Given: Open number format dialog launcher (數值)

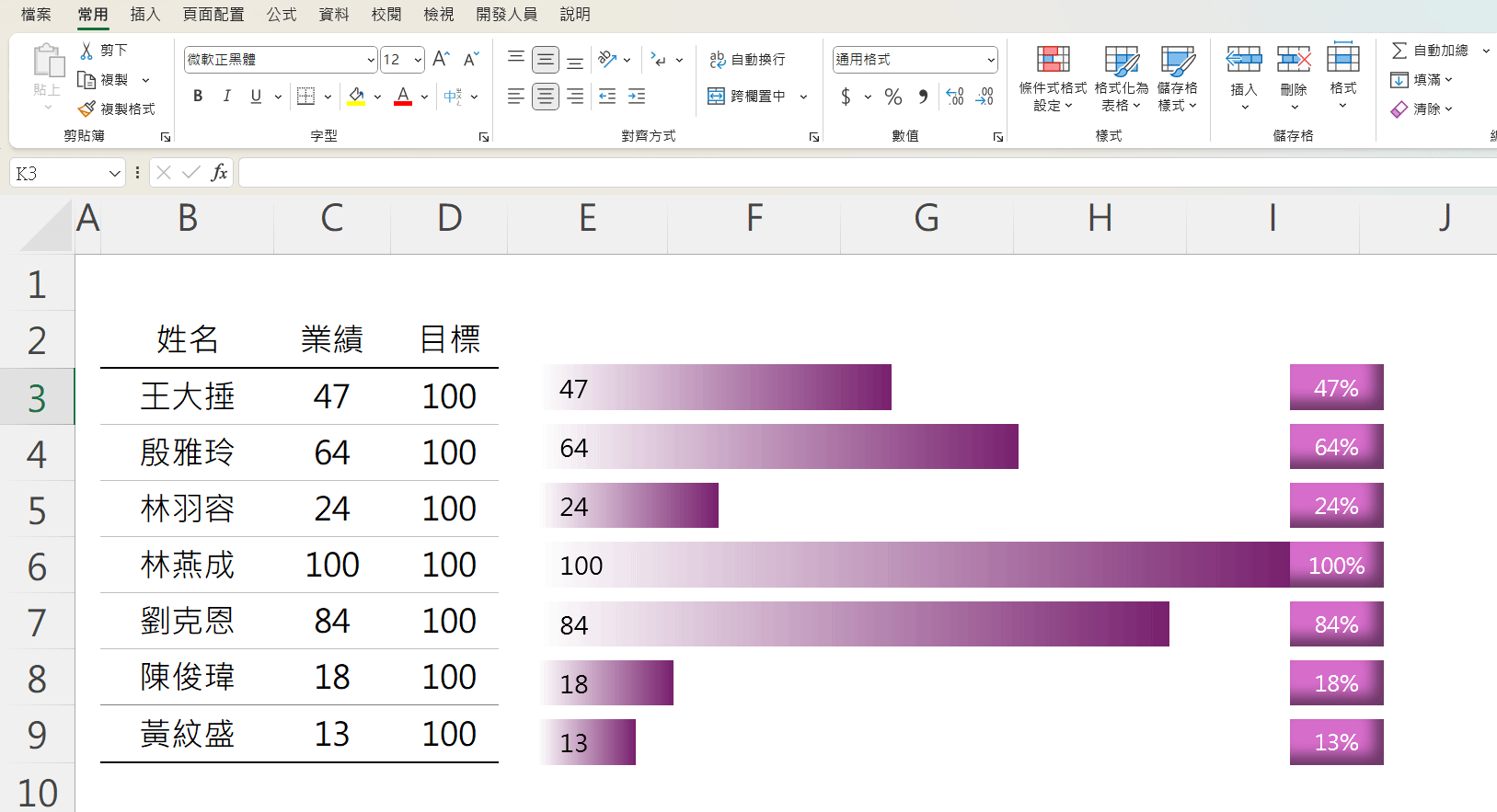Looking at the screenshot, I should [998, 137].
